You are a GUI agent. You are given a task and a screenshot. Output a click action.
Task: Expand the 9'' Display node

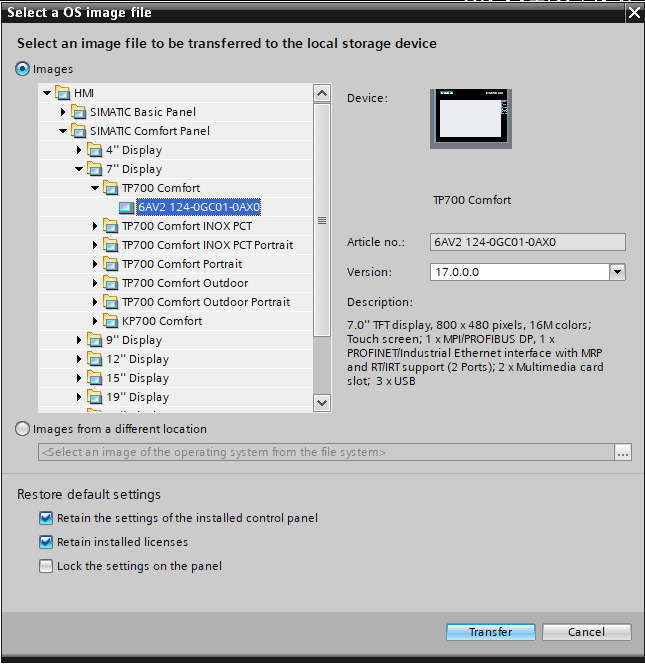click(x=79, y=340)
